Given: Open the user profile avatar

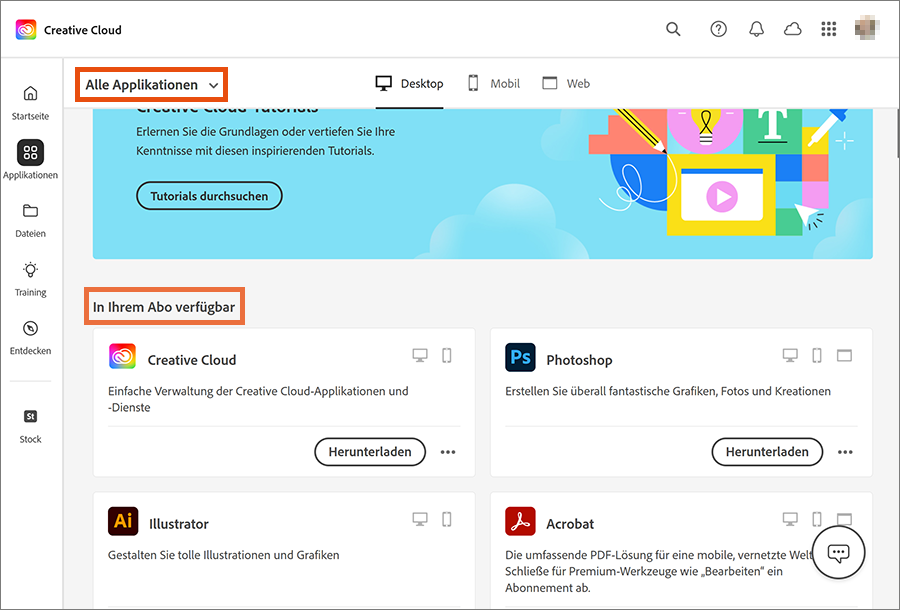Looking at the screenshot, I should (x=867, y=29).
